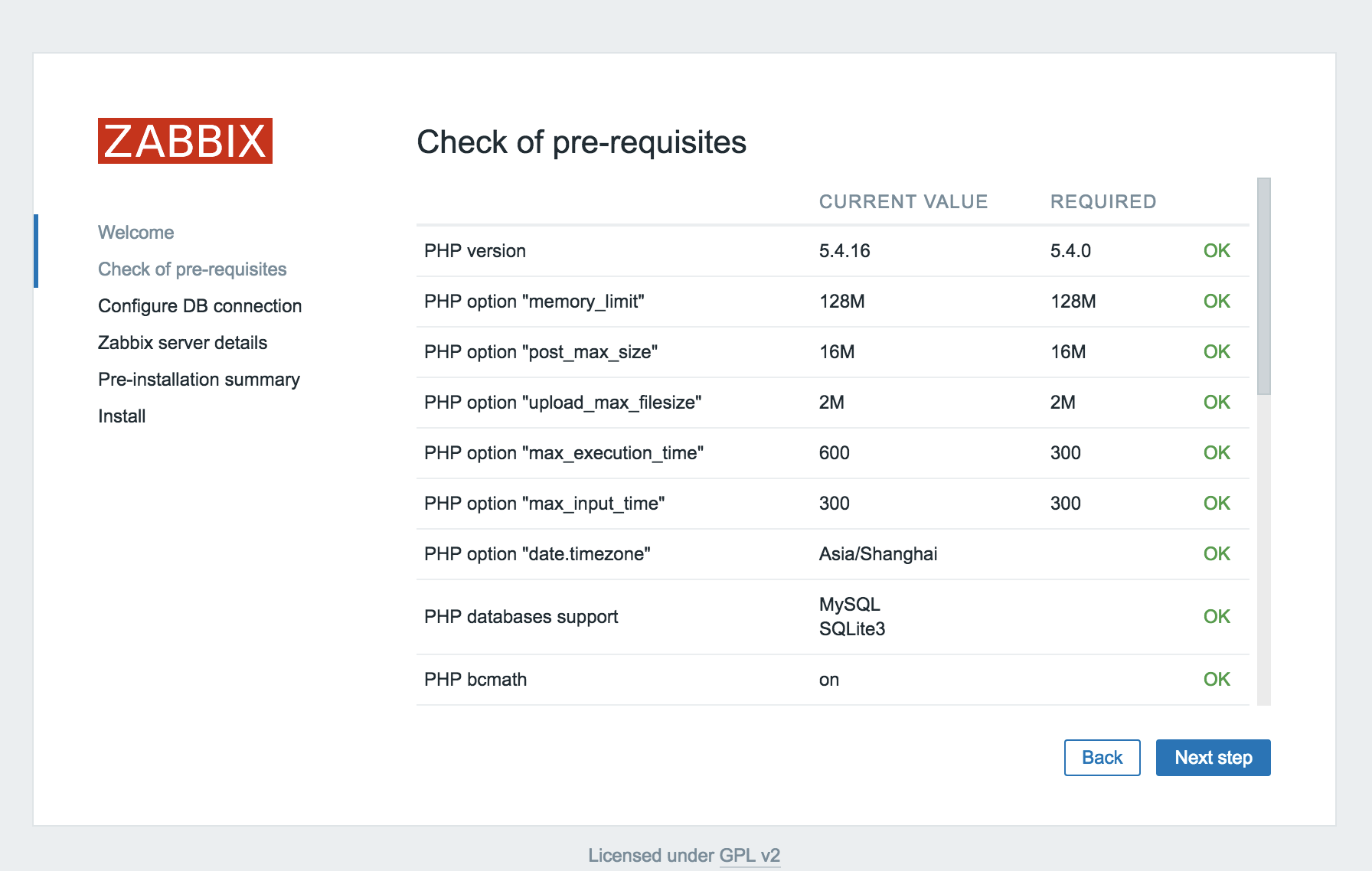Open Configure DB connection step

tap(200, 306)
